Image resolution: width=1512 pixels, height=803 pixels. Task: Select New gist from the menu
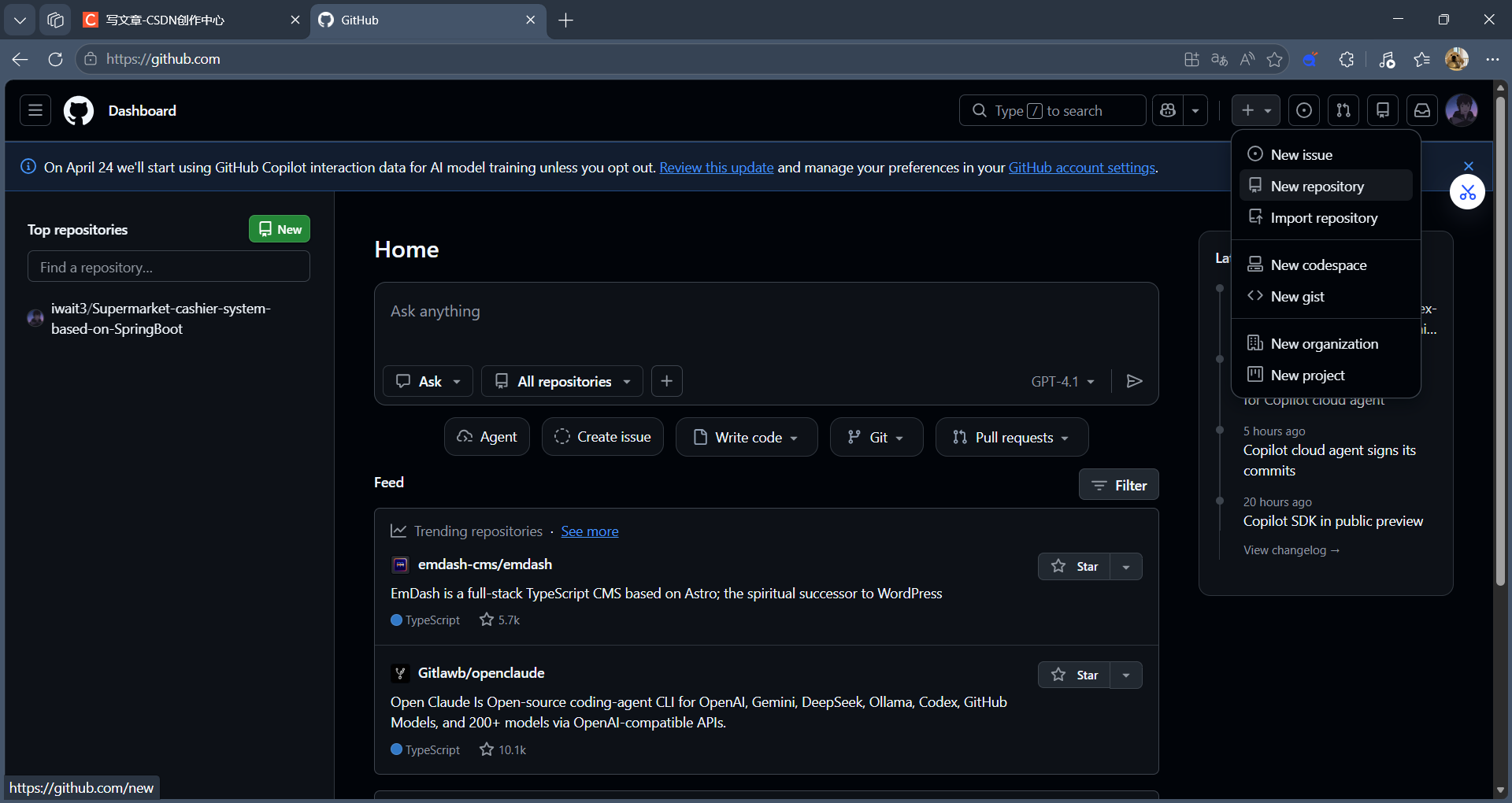click(1326, 296)
